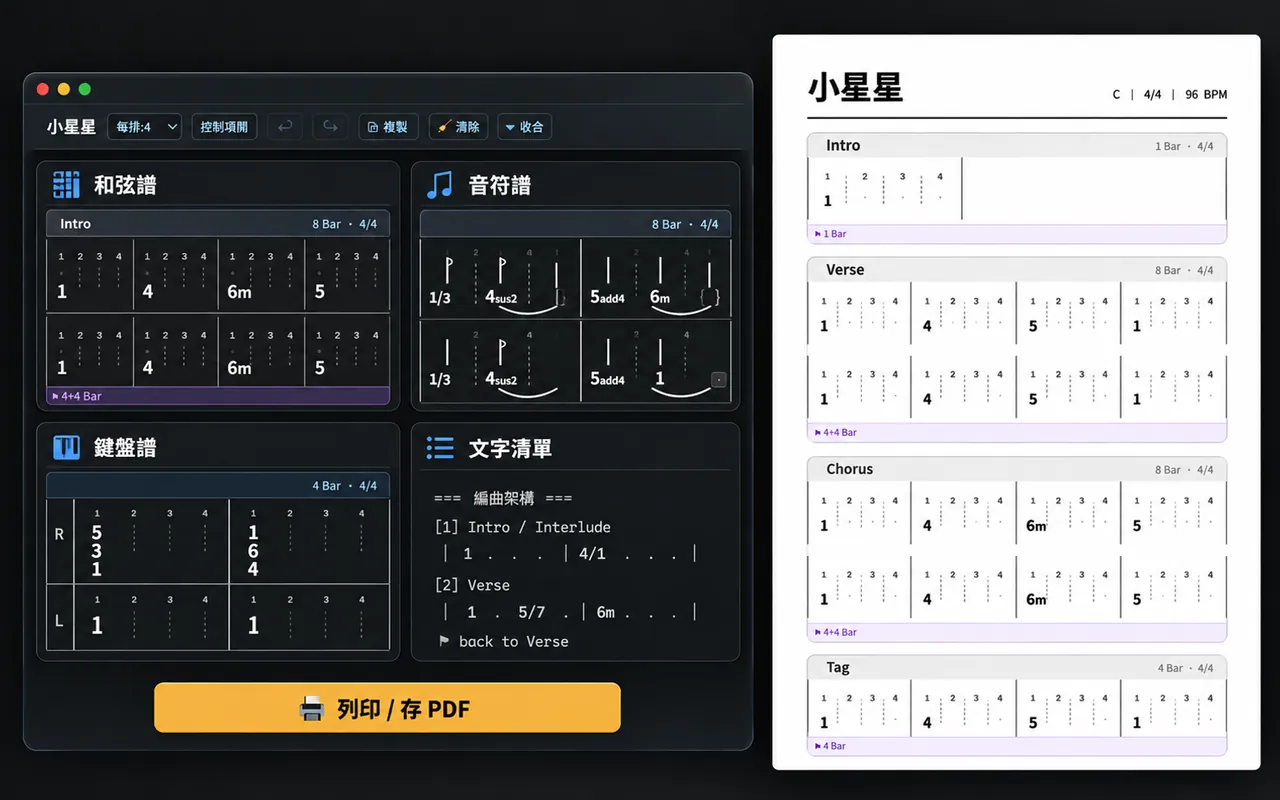Select the [1] Intro / Interlude line
Viewport: 1280px width, 800px height.
(522, 527)
